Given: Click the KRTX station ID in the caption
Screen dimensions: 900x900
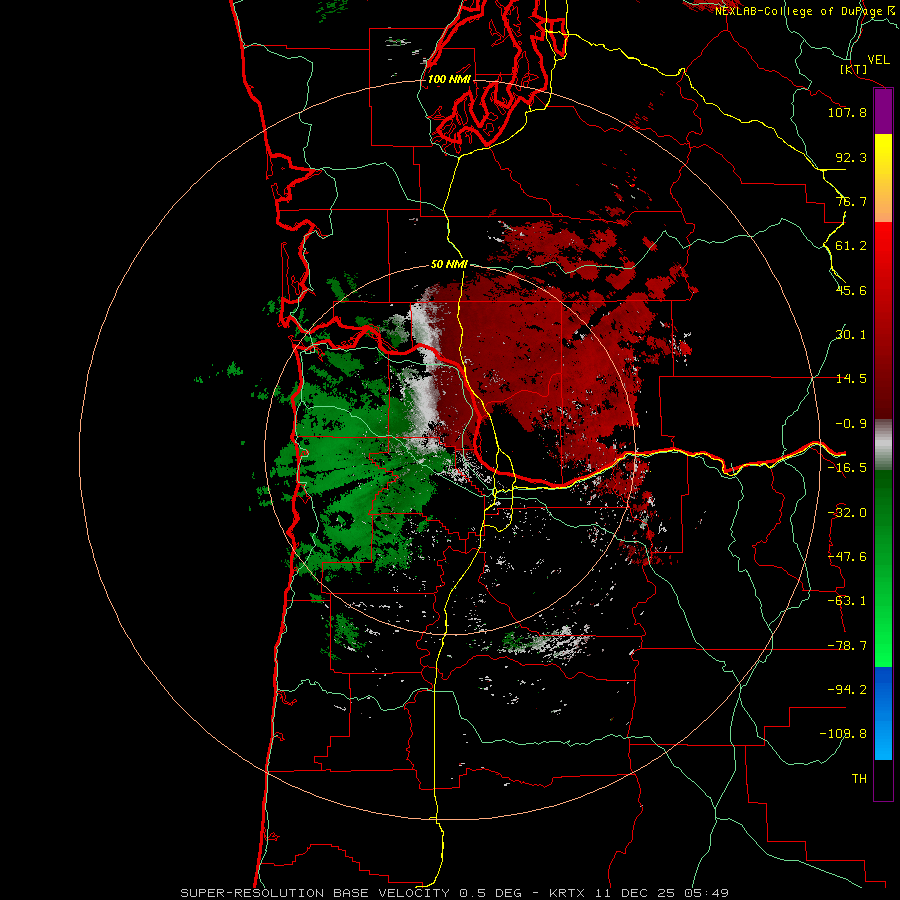Looking at the screenshot, I should [x=567, y=893].
